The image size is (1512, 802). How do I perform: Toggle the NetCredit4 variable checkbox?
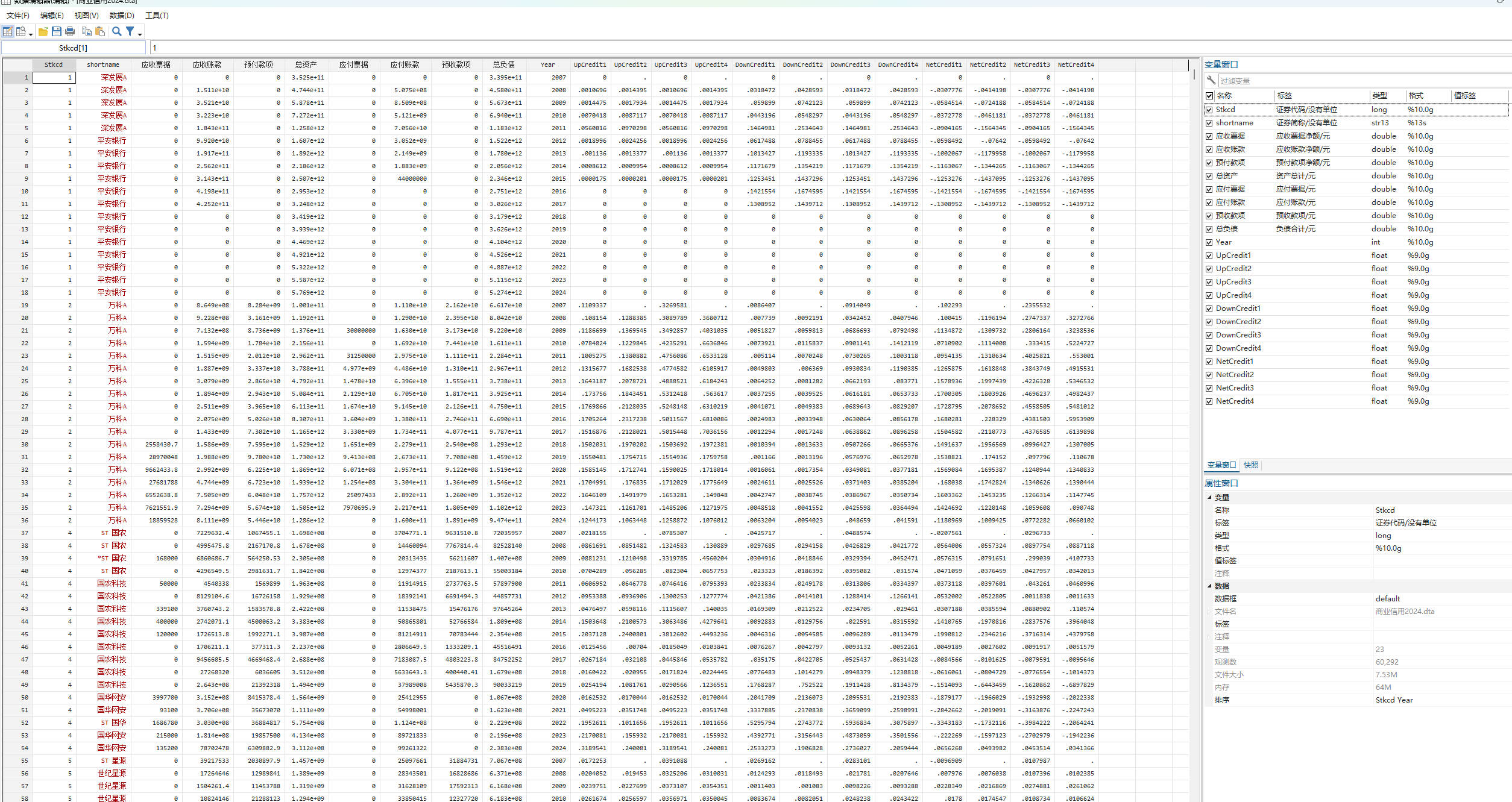[x=1209, y=401]
